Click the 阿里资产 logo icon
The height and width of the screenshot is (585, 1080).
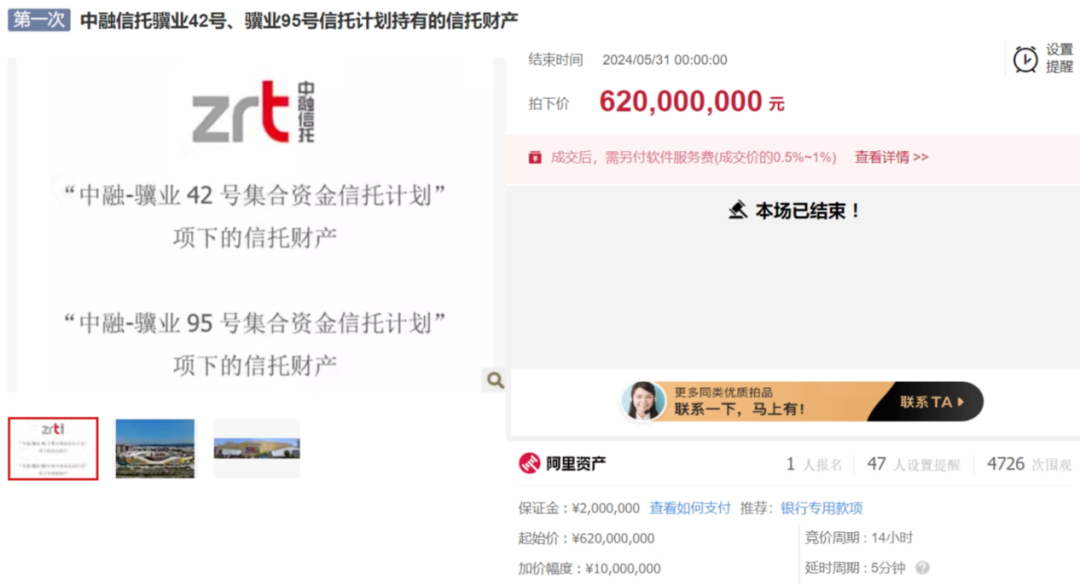click(529, 464)
